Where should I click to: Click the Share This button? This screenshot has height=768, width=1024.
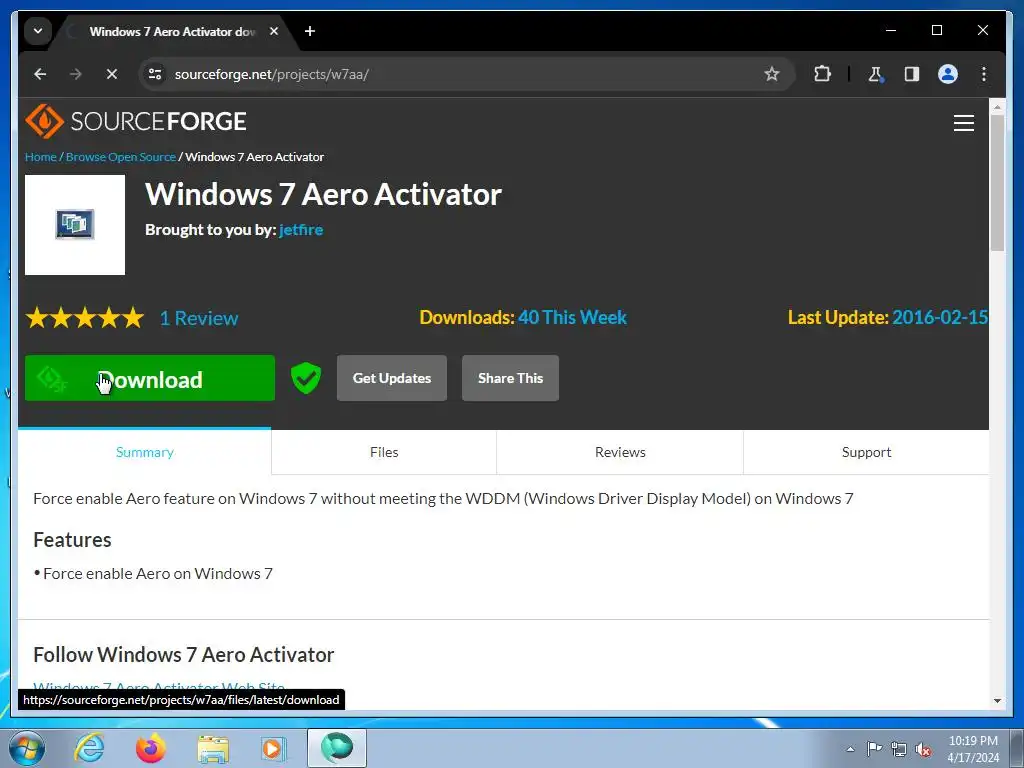click(x=510, y=378)
